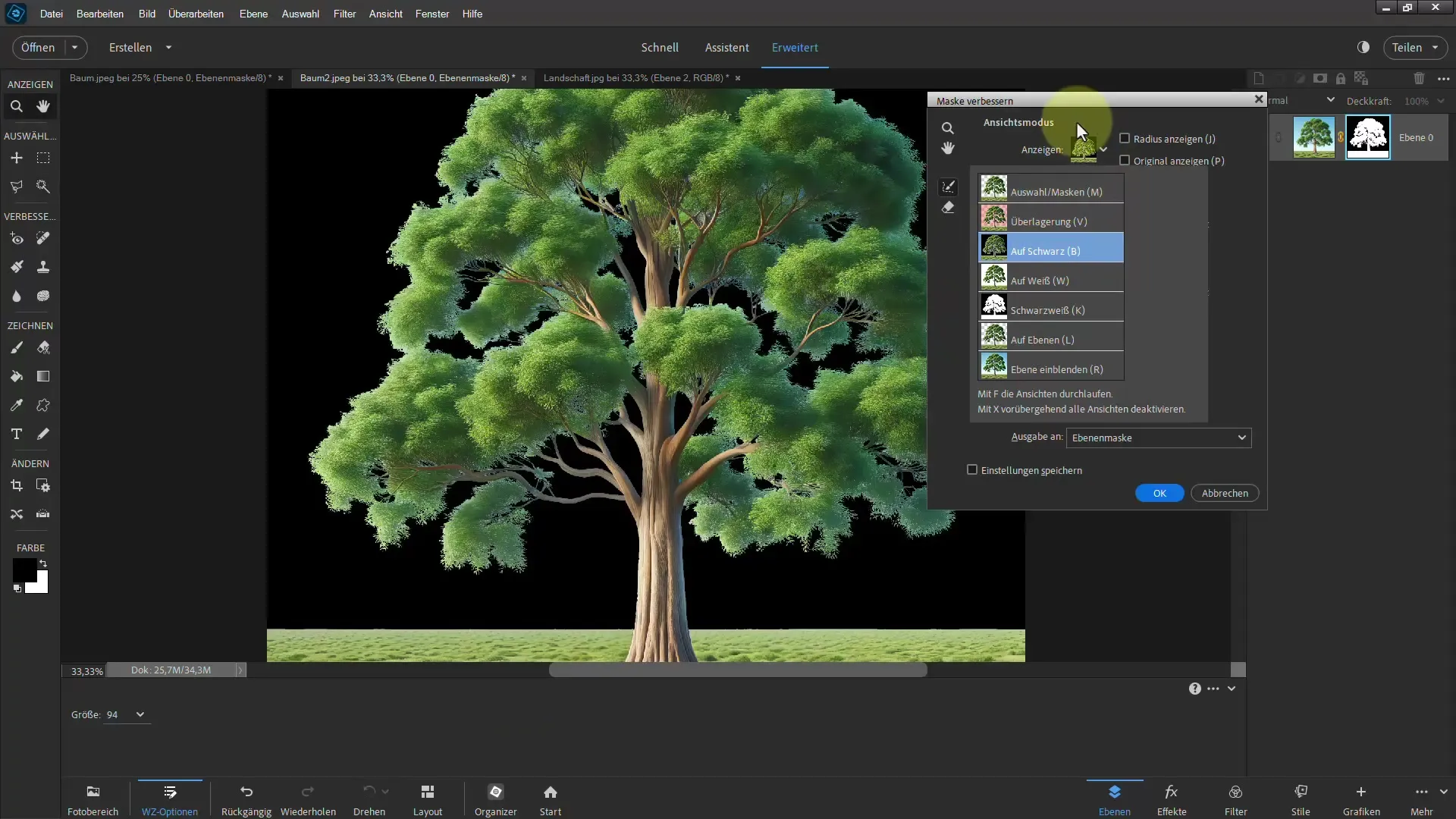Check Einstellungen speichern
This screenshot has width=1456, height=819.
pyautogui.click(x=972, y=470)
